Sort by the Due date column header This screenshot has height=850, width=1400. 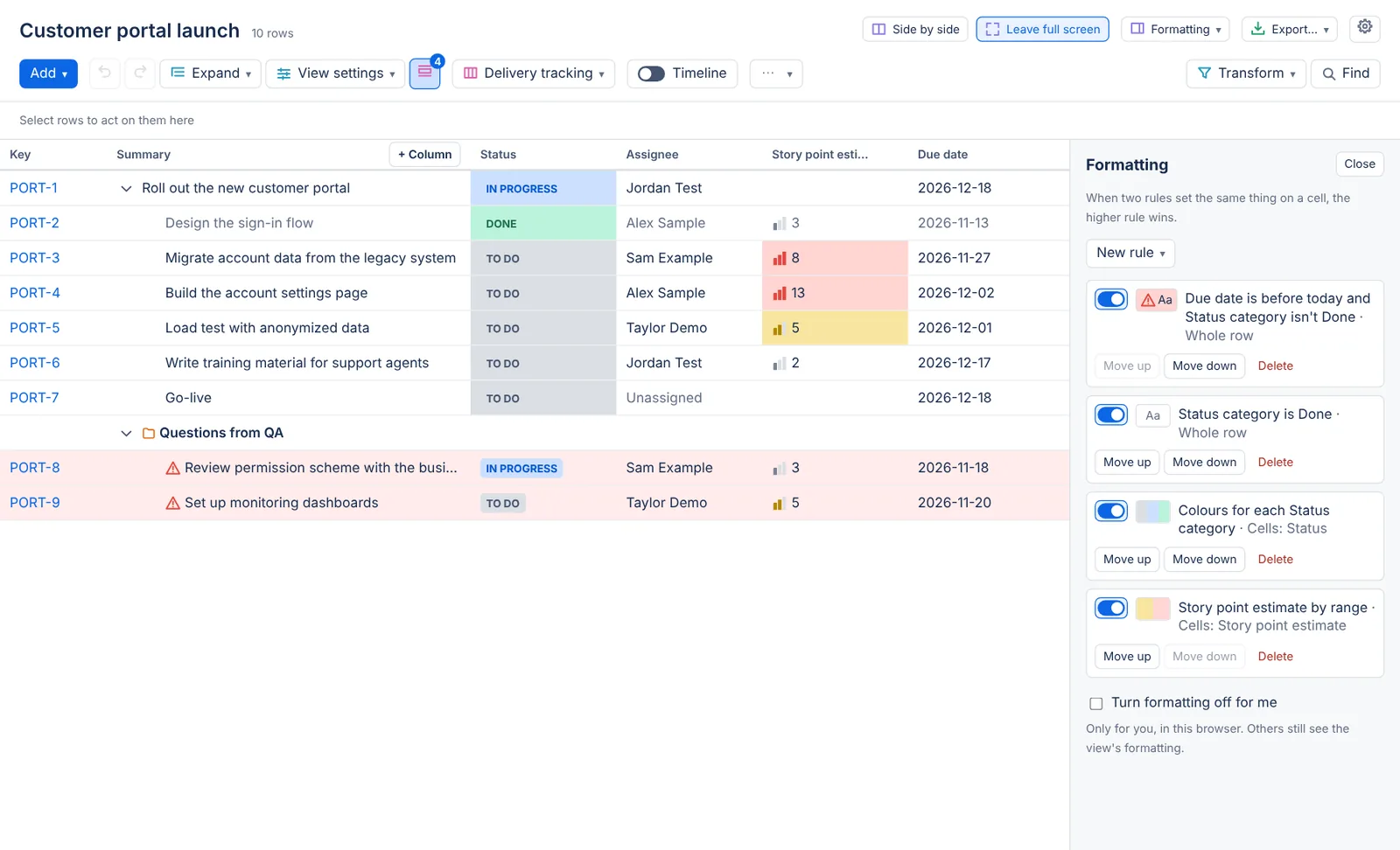pyautogui.click(x=942, y=155)
